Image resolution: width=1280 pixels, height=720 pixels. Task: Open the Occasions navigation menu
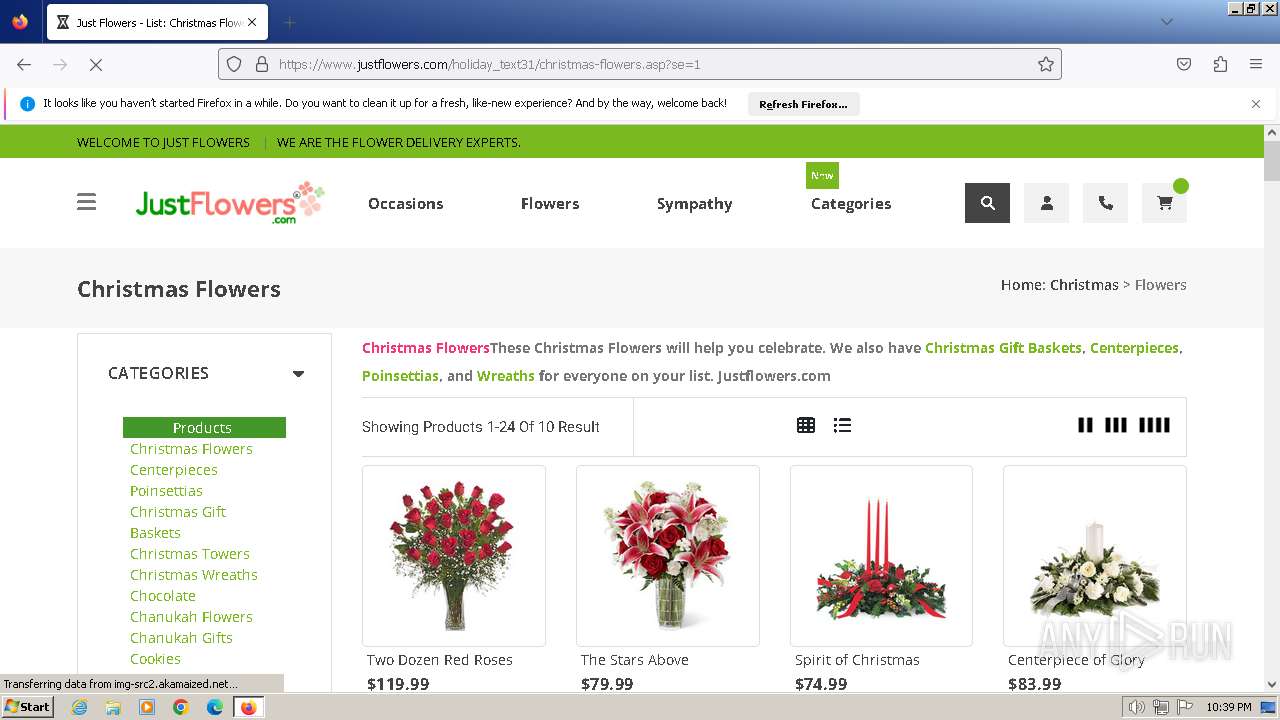405,203
